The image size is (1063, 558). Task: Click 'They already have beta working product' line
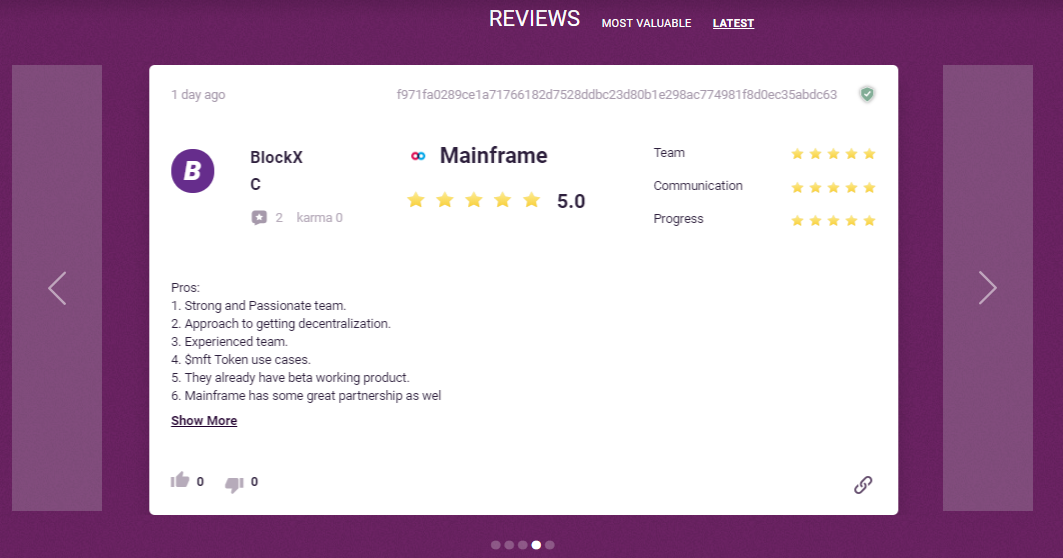pos(290,378)
